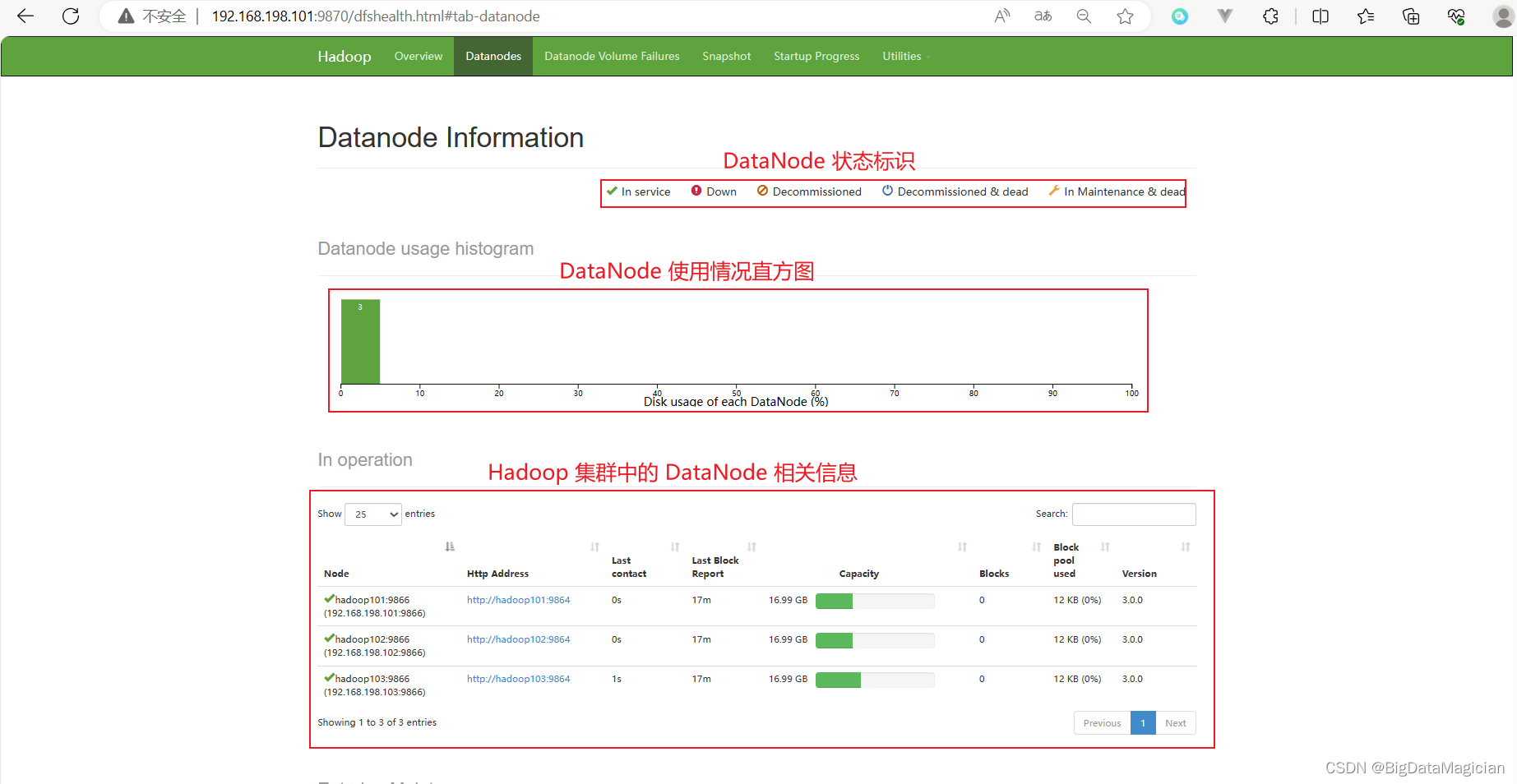Click the browser address bar URL
Viewport: 1517px width, 784px height.
376,16
